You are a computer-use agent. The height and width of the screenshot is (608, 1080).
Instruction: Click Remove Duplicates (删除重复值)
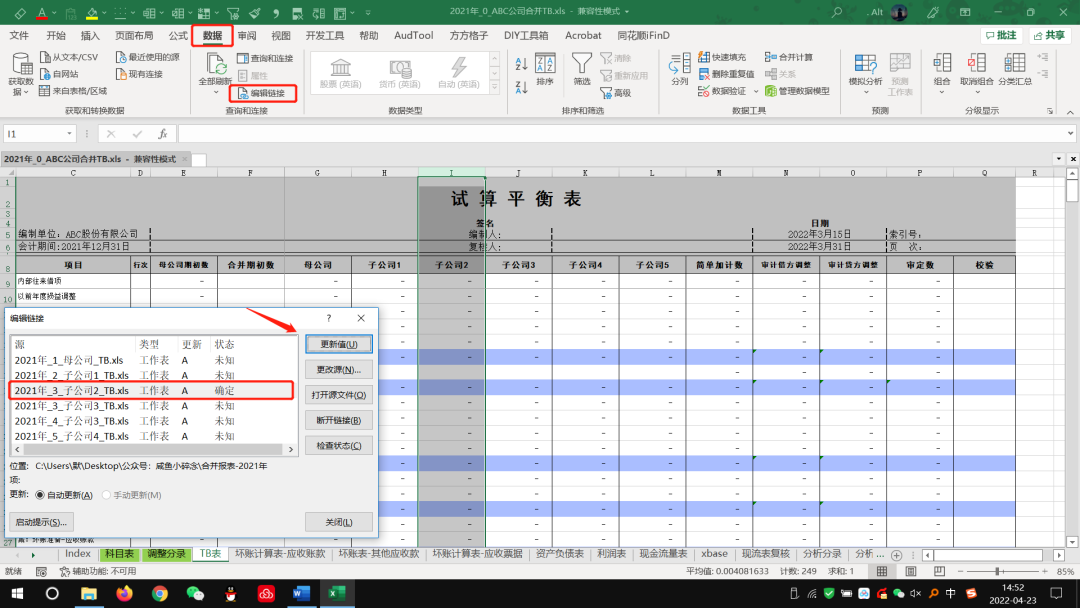point(726,74)
